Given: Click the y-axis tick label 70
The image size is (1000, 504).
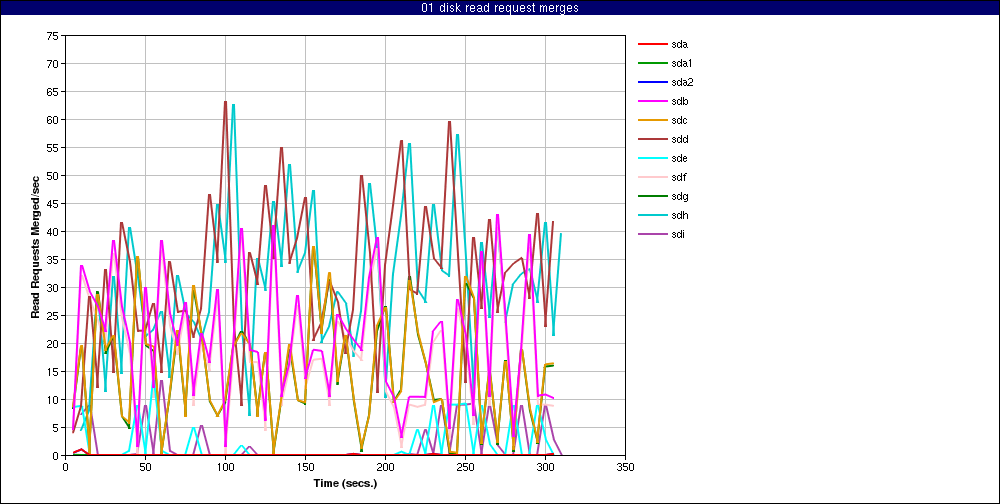Looking at the screenshot, I should click(53, 64).
